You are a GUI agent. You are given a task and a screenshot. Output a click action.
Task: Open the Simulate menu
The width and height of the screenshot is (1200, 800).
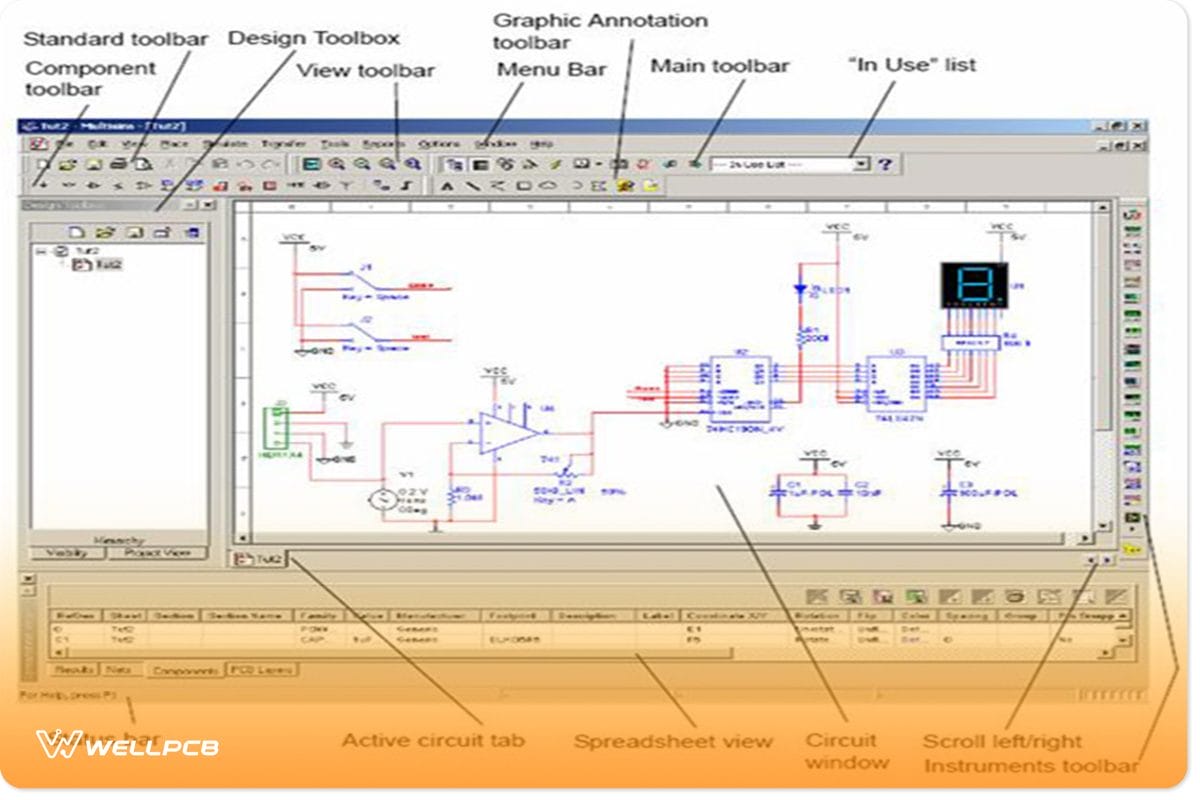[x=225, y=144]
